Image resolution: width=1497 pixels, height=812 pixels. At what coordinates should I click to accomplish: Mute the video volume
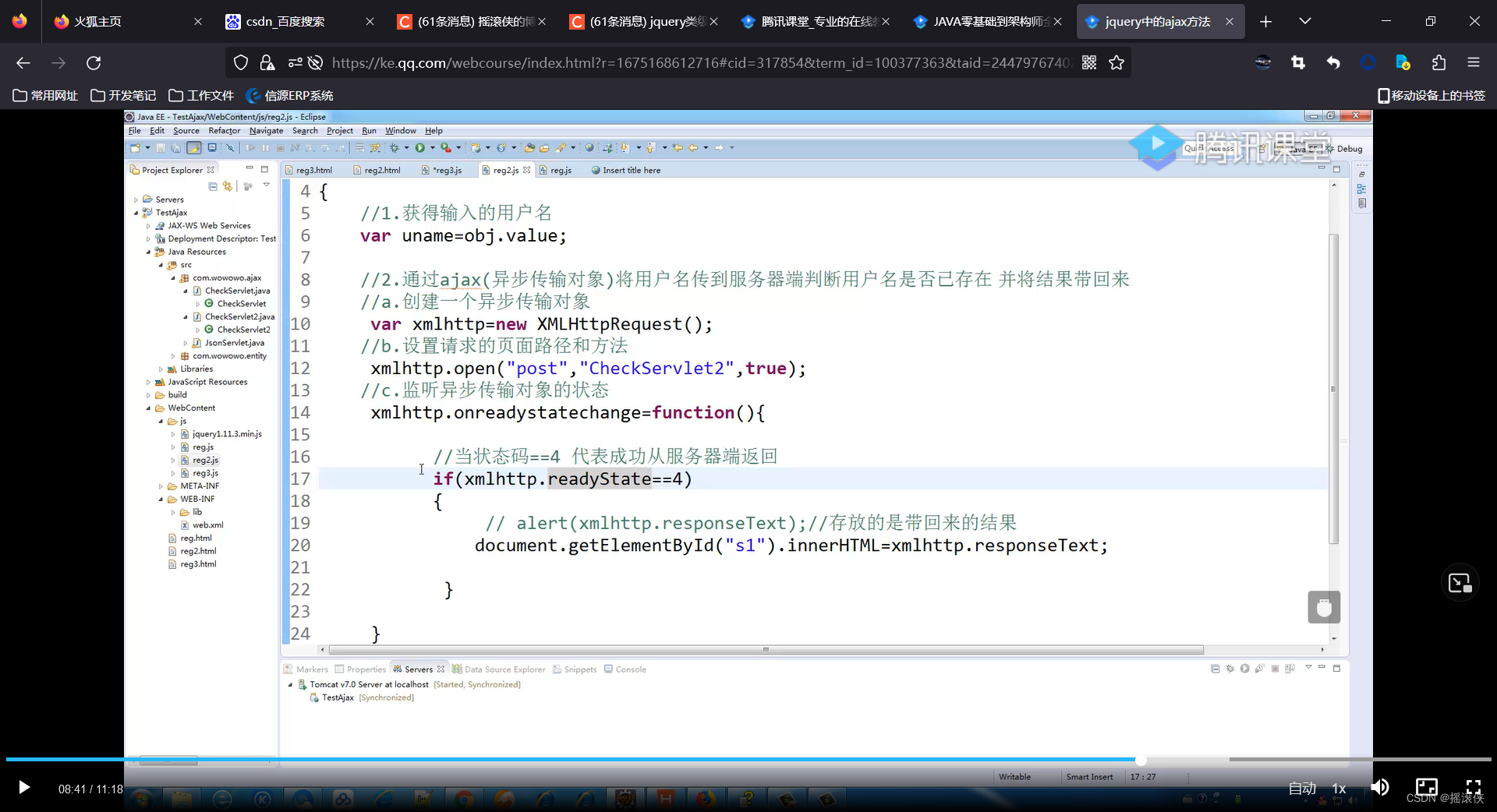click(x=1380, y=787)
